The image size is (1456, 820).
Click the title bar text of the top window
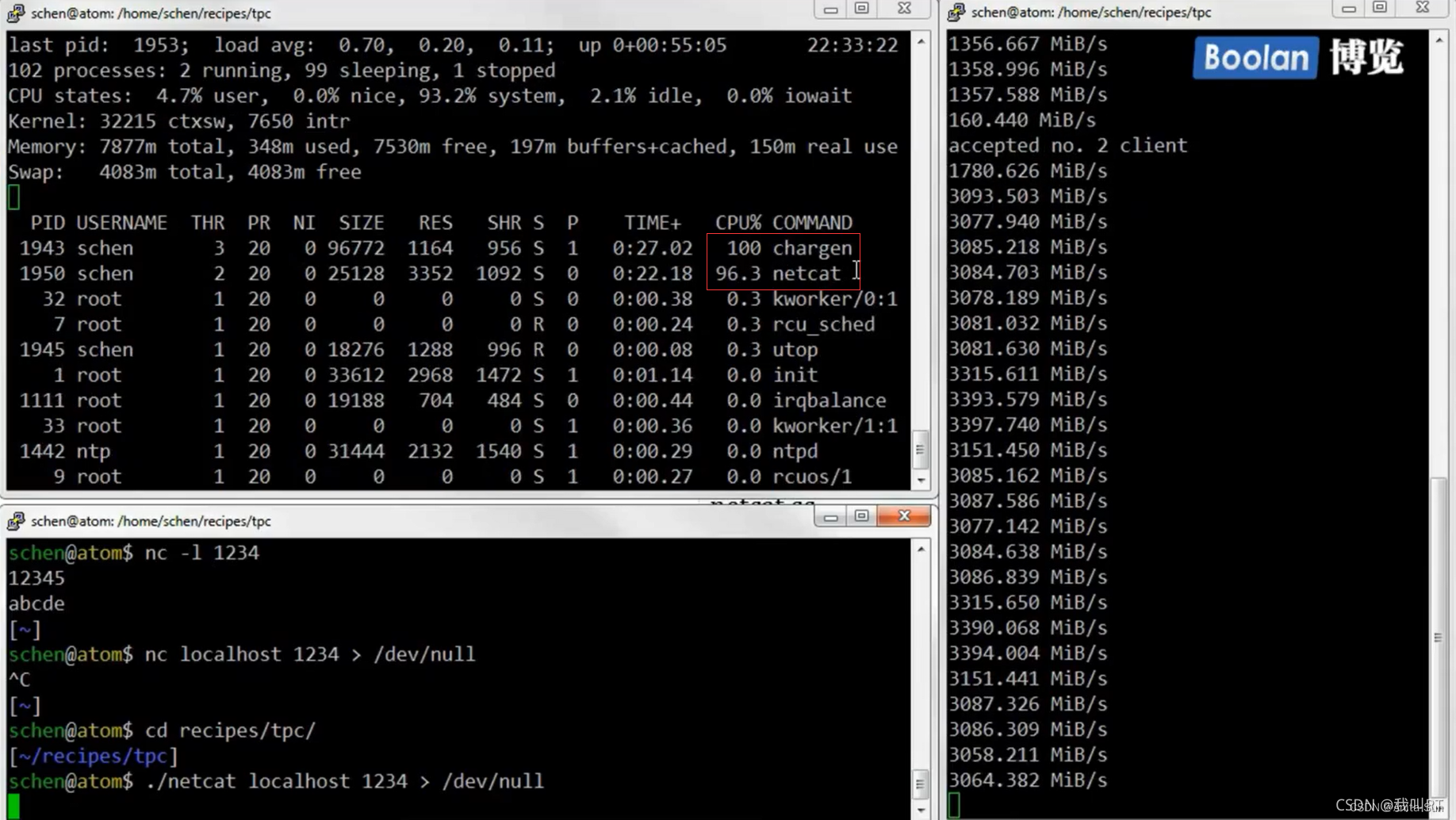(151, 13)
